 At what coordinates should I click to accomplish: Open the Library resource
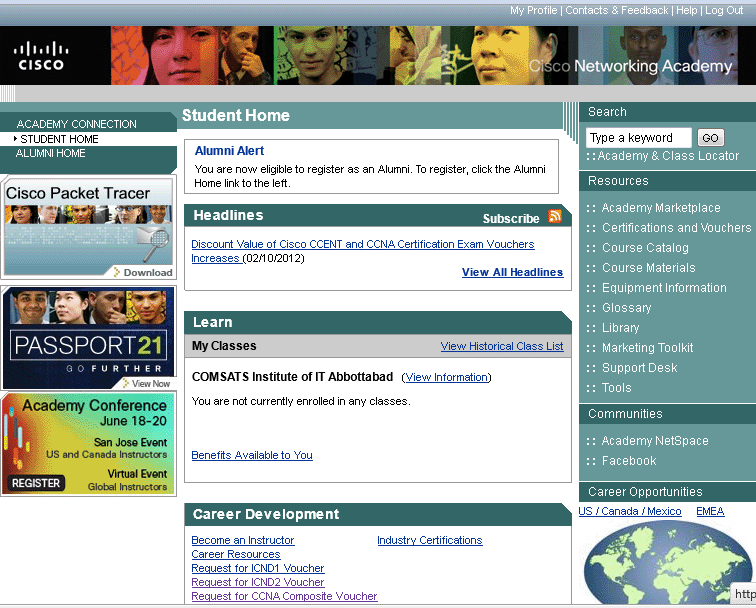(620, 328)
